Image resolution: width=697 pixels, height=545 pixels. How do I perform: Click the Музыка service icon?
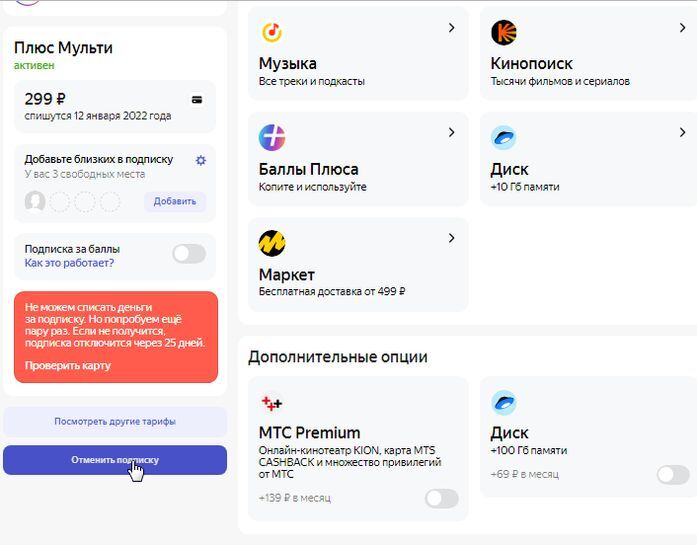(272, 32)
